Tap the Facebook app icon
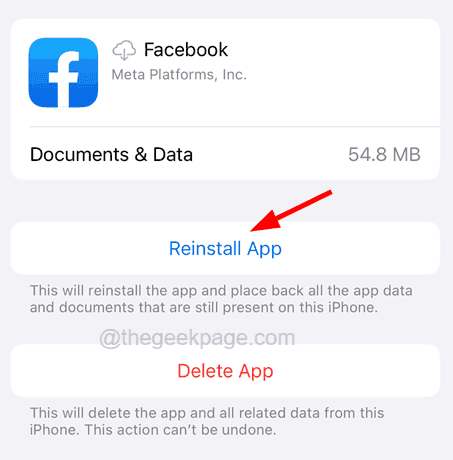Viewport: 453px width, 460px height. click(x=63, y=72)
